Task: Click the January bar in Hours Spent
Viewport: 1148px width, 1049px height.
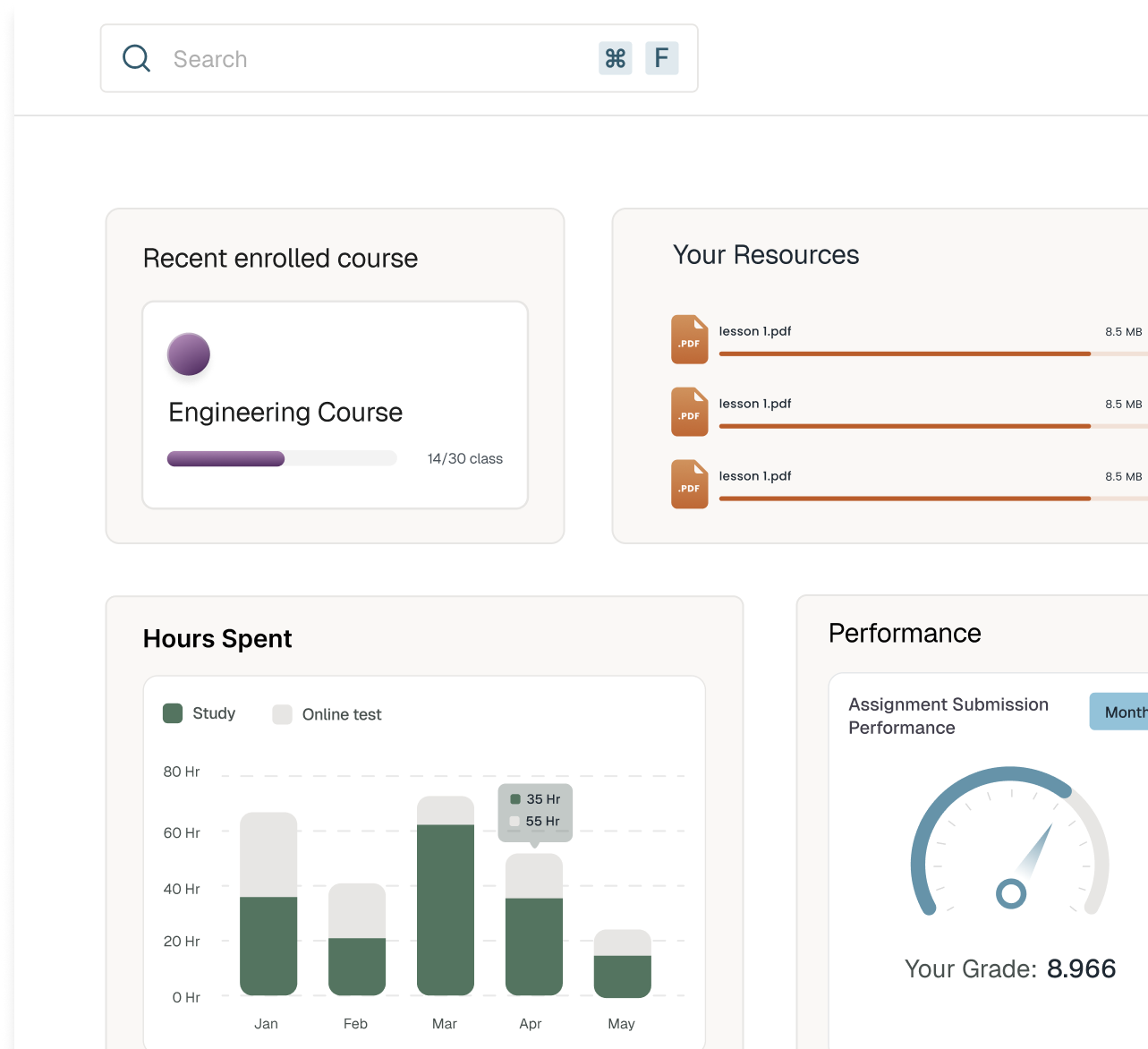Action: 268,904
